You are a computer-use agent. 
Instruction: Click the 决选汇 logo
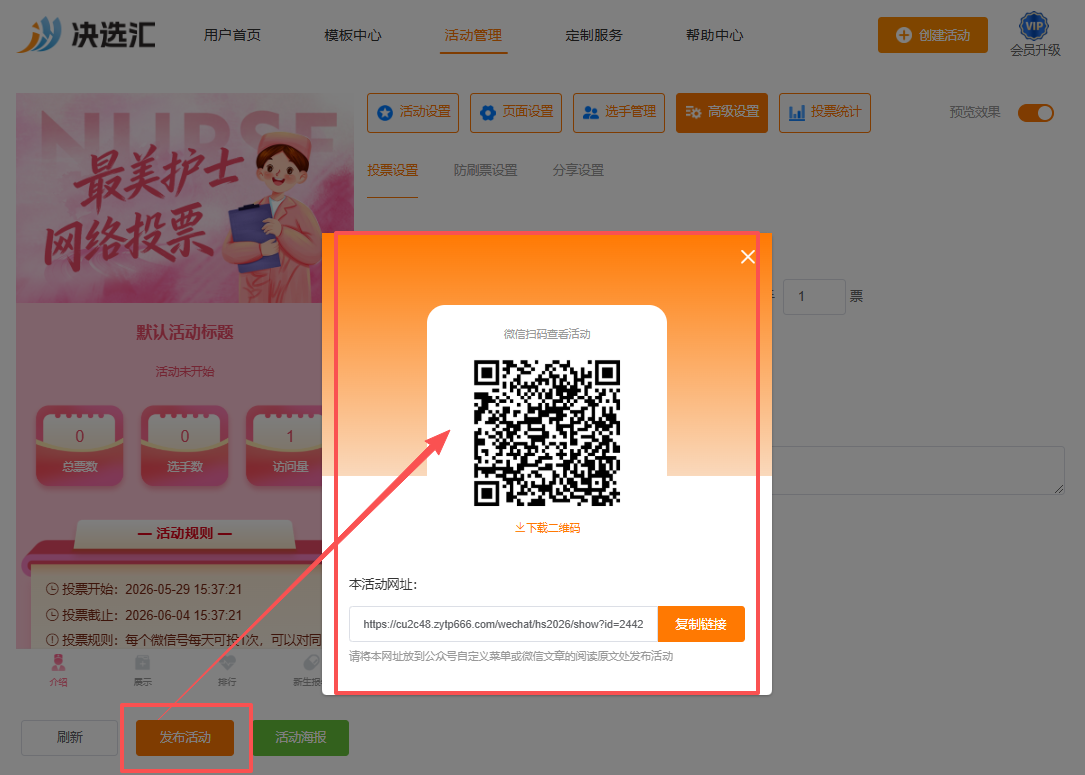click(86, 35)
